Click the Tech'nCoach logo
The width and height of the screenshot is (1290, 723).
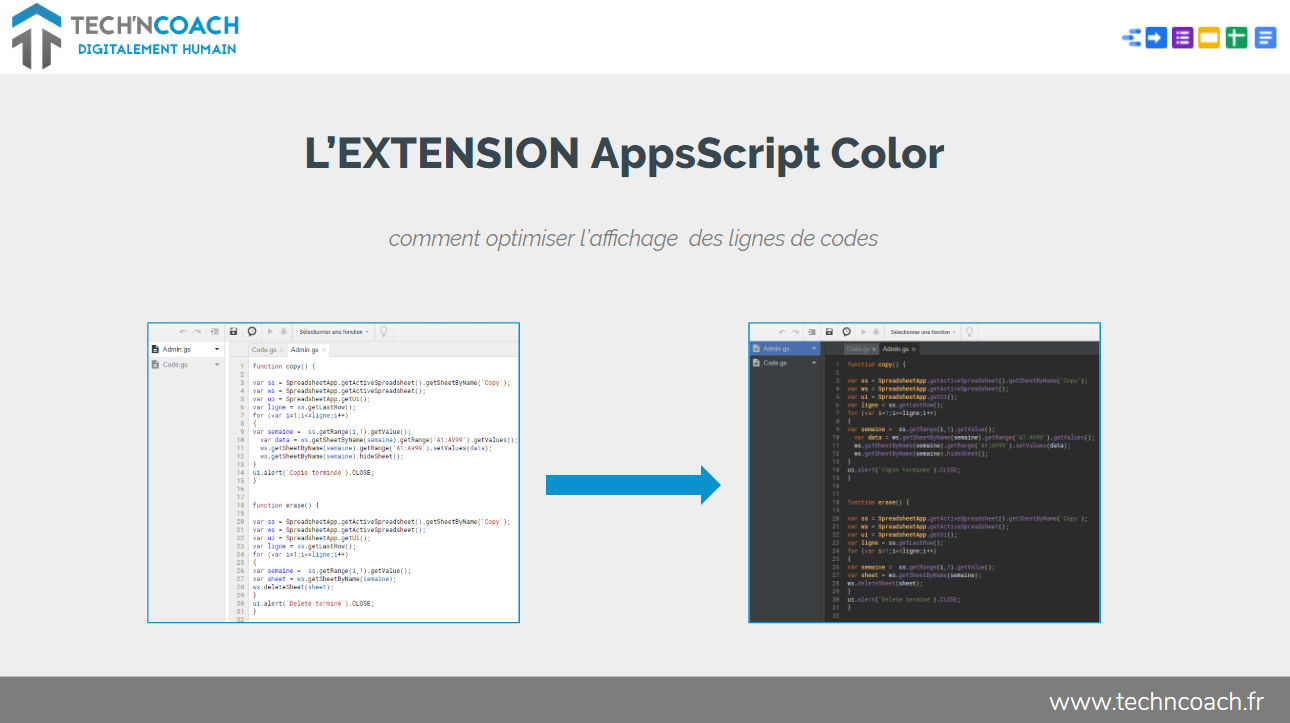[x=126, y=36]
